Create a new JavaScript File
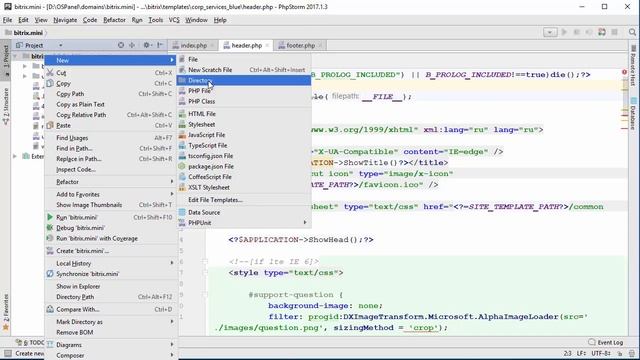640x360 pixels. [x=244, y=135]
